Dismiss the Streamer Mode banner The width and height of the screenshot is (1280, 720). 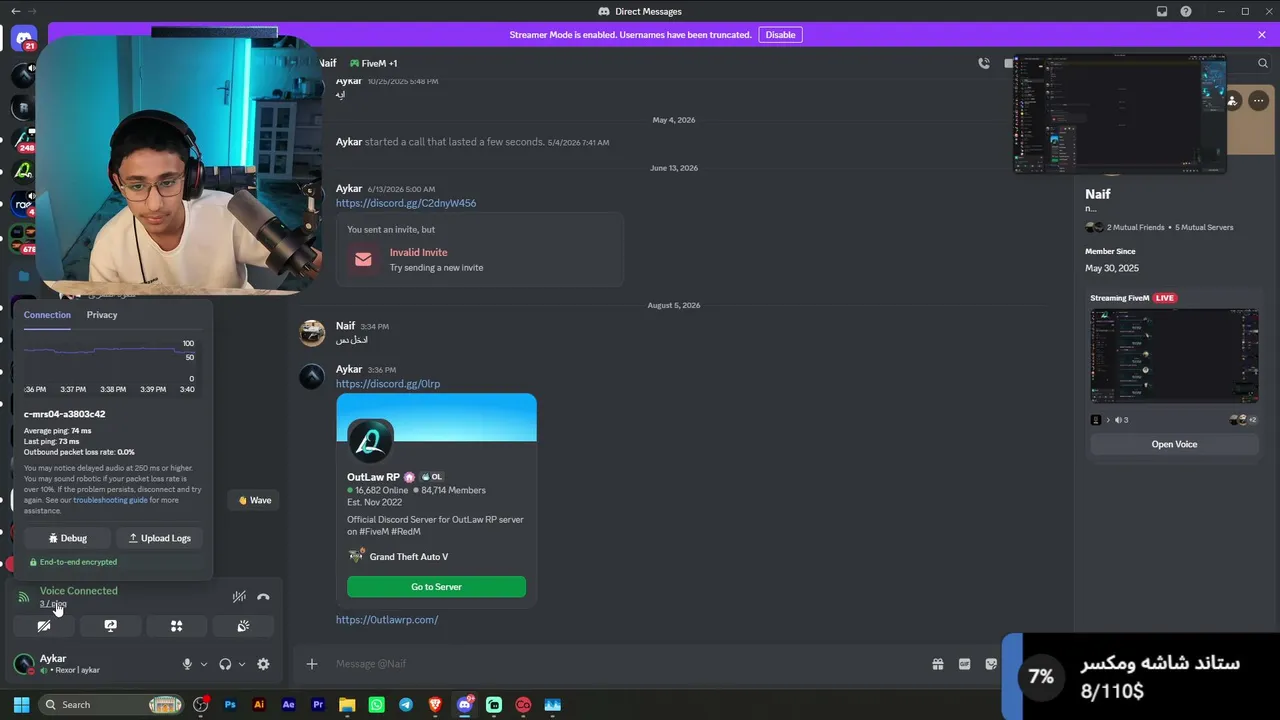[x=1262, y=35]
